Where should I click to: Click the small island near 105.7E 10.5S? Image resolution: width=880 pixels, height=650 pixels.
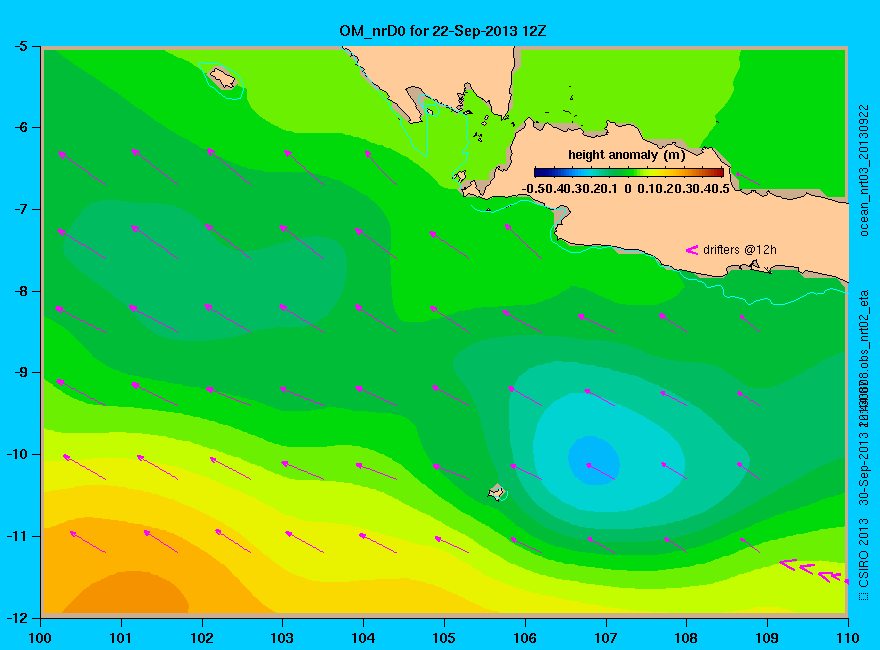tap(496, 492)
